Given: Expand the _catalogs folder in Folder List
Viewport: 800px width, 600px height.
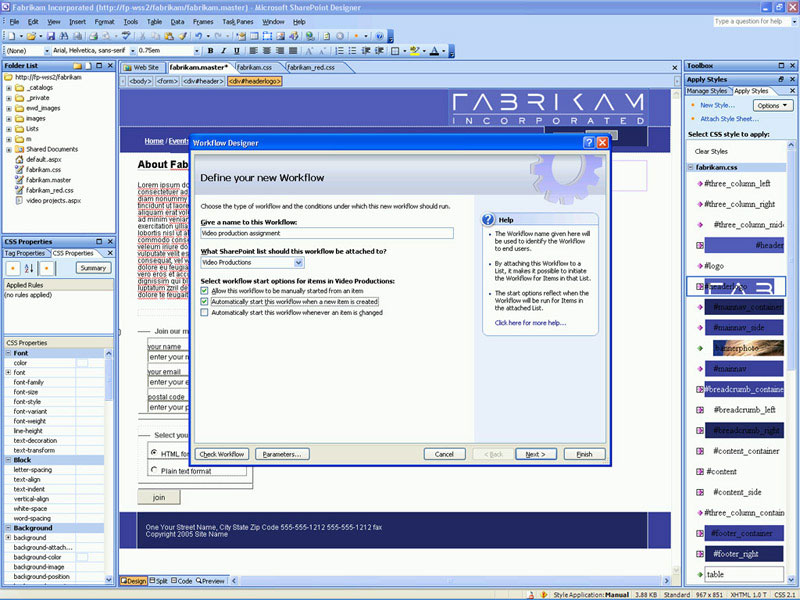Looking at the screenshot, I should tap(9, 87).
